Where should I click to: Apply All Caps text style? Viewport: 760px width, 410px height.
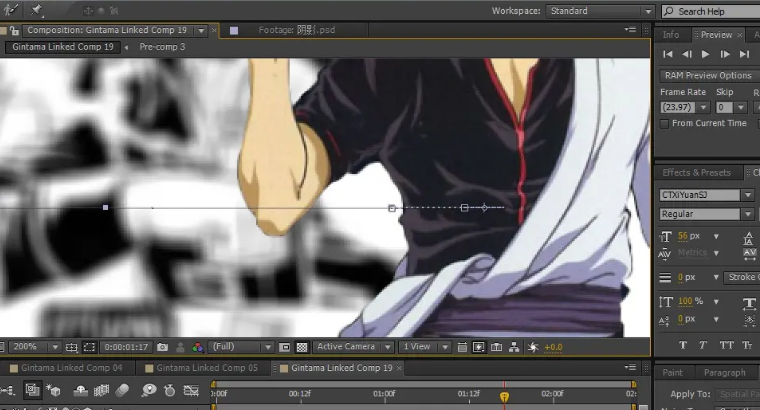point(726,345)
